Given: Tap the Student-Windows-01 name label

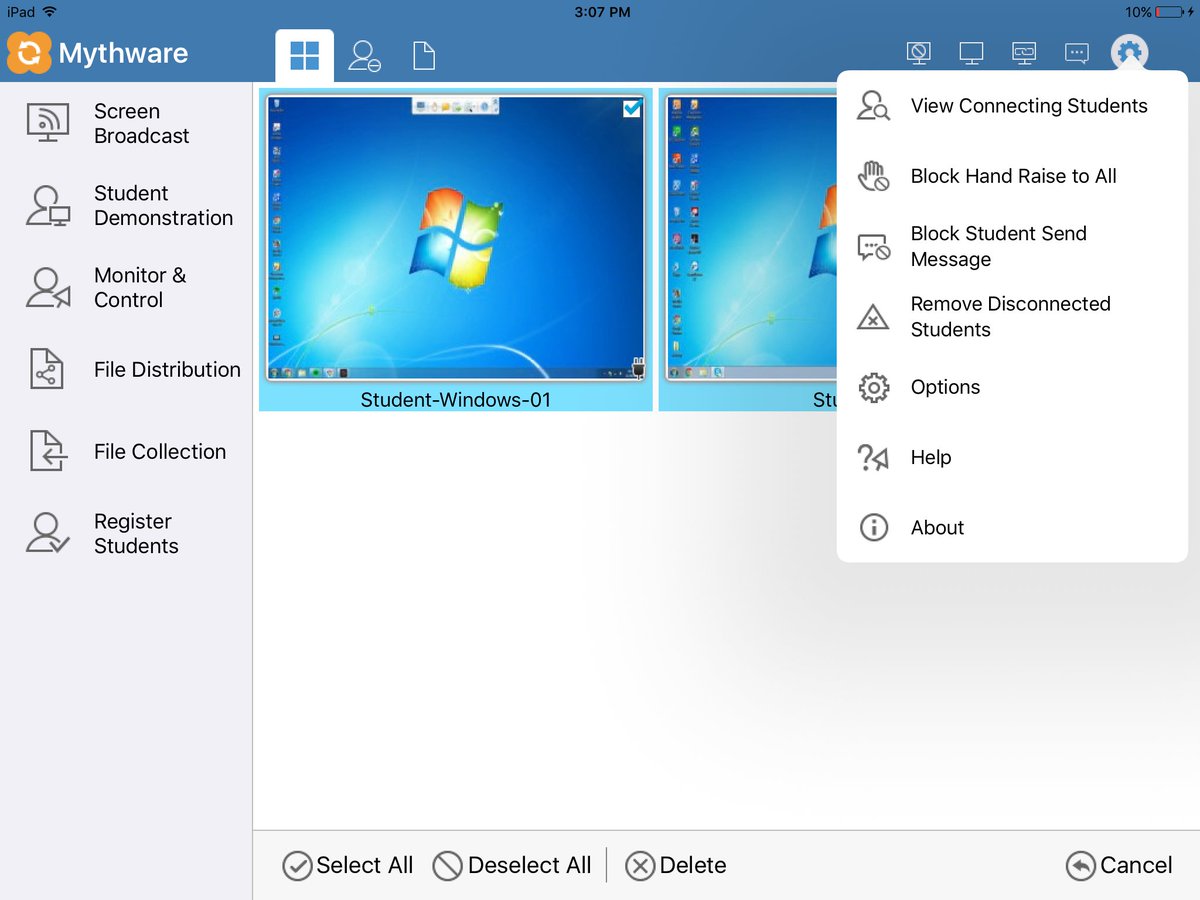Looking at the screenshot, I should 456,399.
